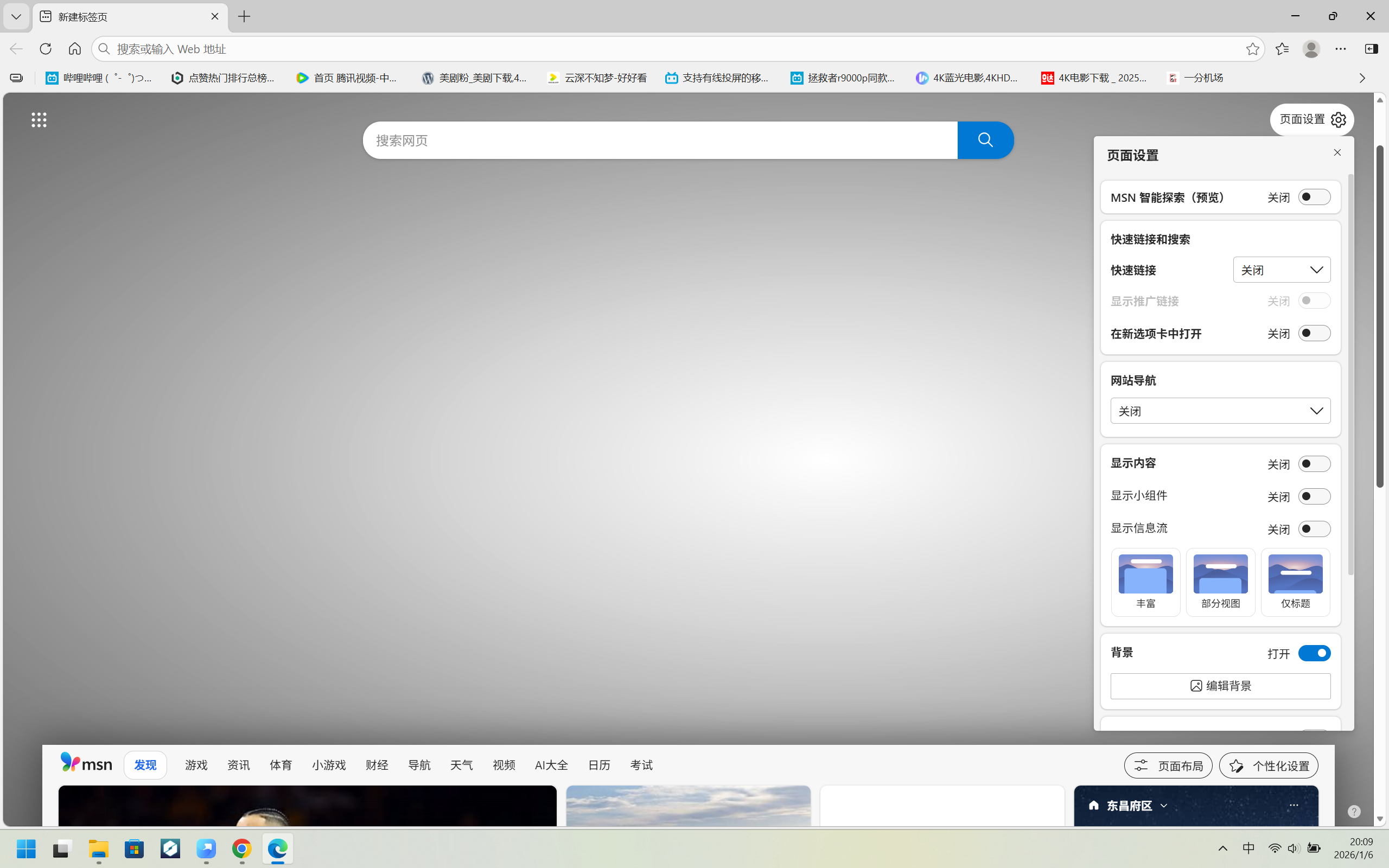Add page to favorites star icon
The image size is (1389, 868).
tap(1252, 49)
